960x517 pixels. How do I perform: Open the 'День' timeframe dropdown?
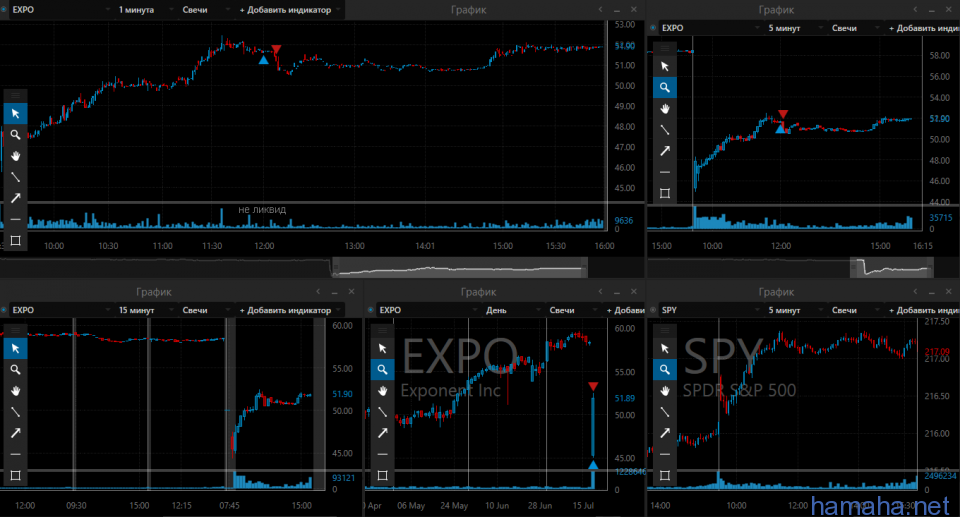pyautogui.click(x=512, y=310)
